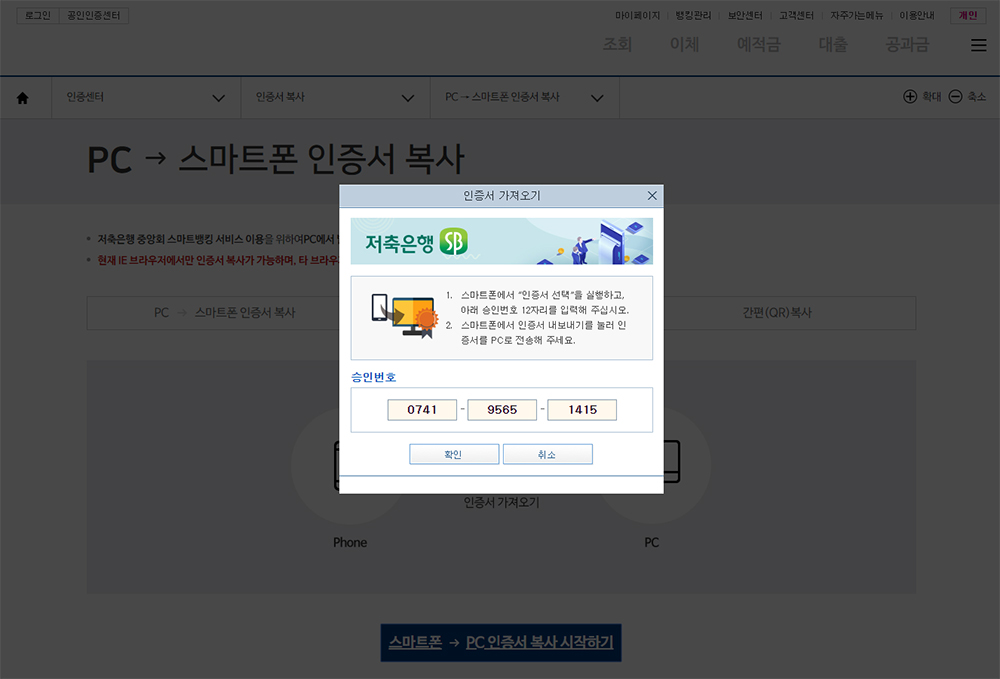This screenshot has height=679, width=1000.
Task: Expand the 인증서 복사 breadcrumb dropdown
Action: [x=407, y=97]
